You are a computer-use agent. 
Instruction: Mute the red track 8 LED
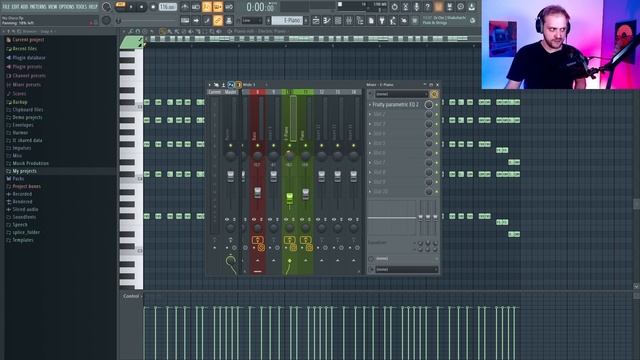coord(258,145)
